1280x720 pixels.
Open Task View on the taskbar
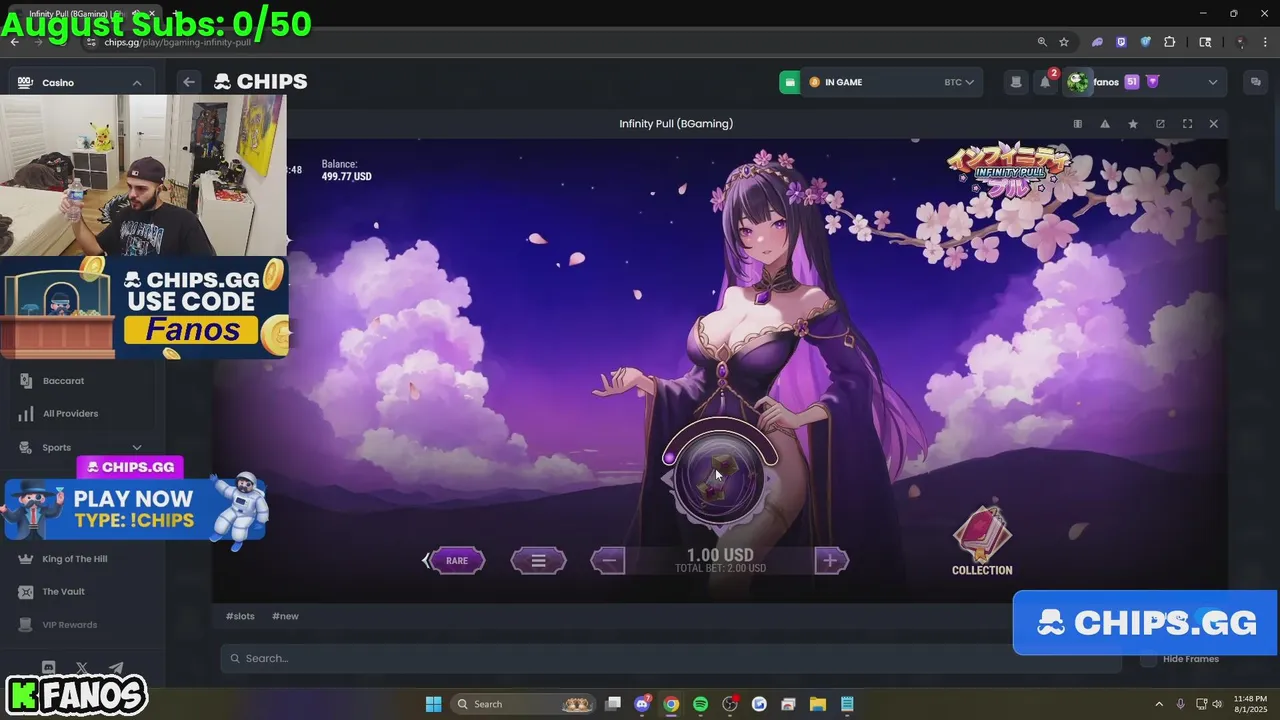[x=613, y=704]
